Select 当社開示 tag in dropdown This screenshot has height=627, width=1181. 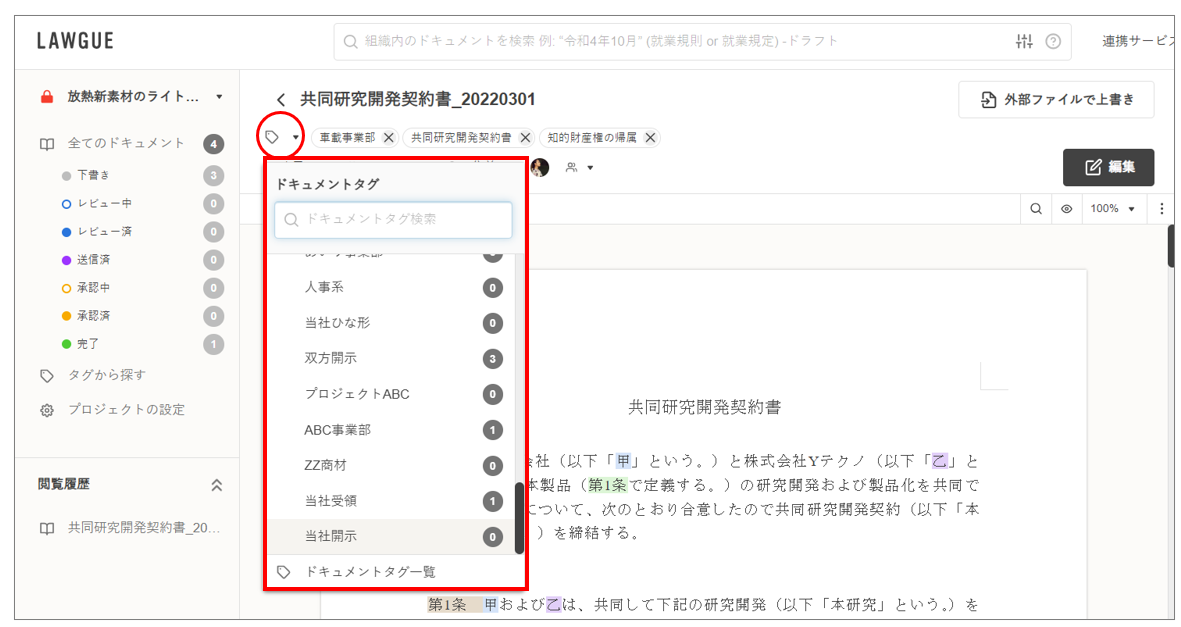(x=331, y=537)
